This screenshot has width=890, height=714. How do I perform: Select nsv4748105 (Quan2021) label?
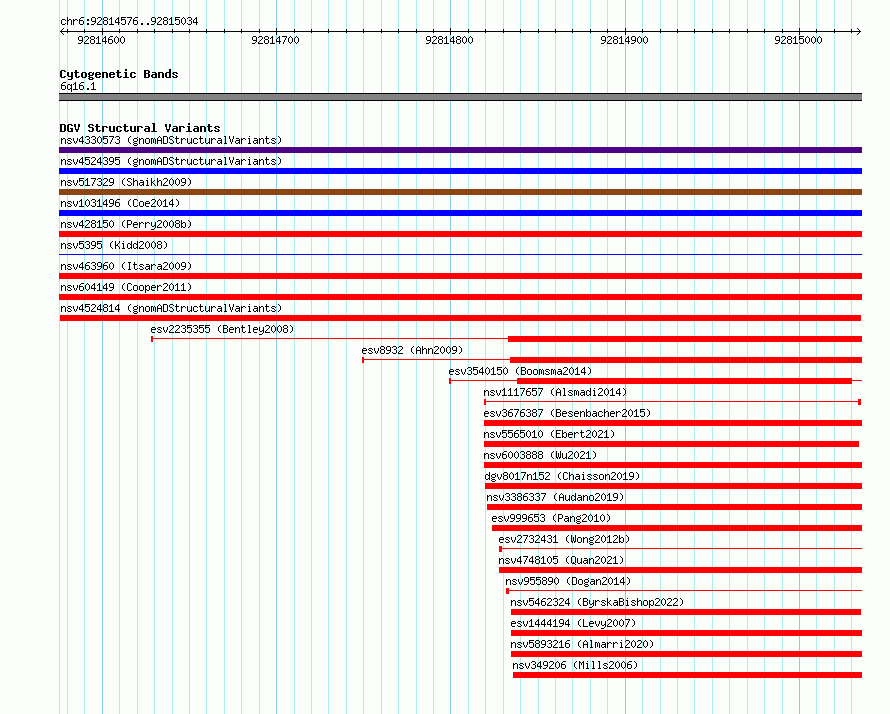coord(561,560)
